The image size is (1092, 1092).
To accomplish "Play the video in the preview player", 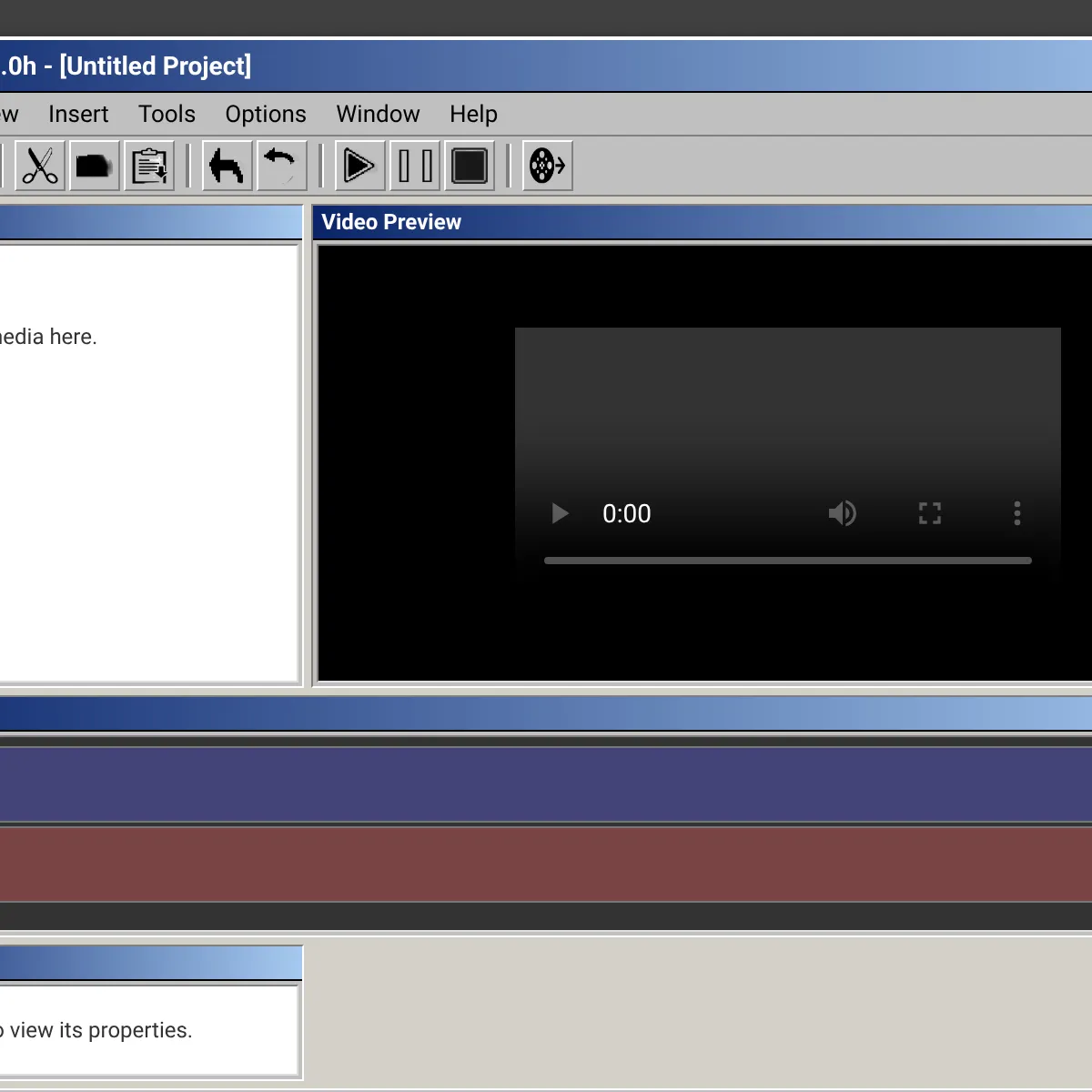I will pos(561,513).
